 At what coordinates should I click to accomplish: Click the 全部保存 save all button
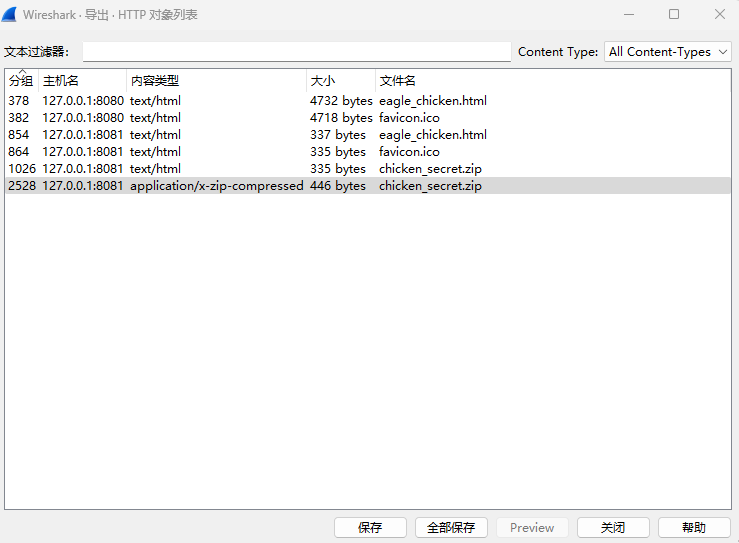(x=451, y=527)
